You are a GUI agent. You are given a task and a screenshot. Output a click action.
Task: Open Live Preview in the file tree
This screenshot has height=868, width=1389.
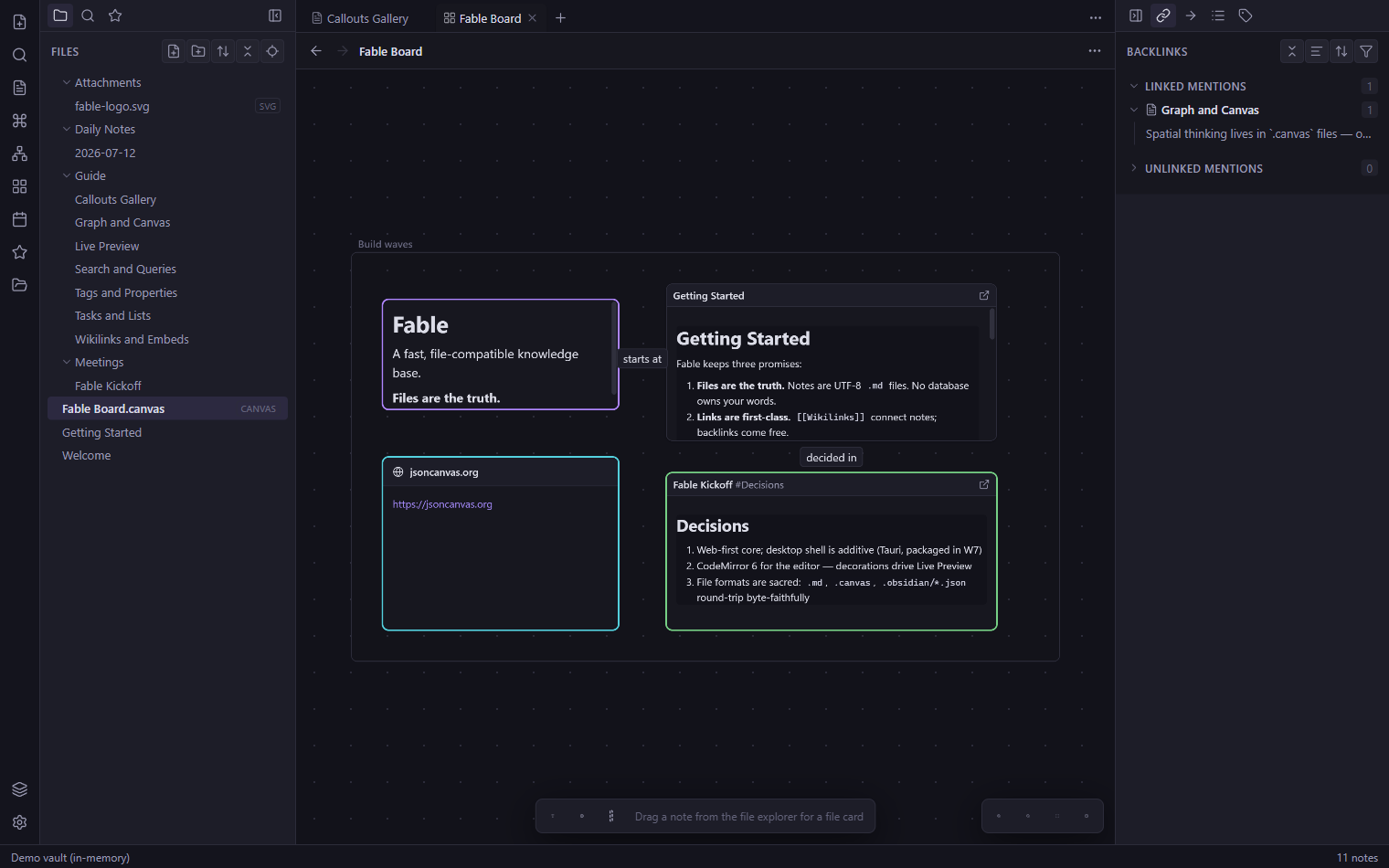(x=169, y=246)
